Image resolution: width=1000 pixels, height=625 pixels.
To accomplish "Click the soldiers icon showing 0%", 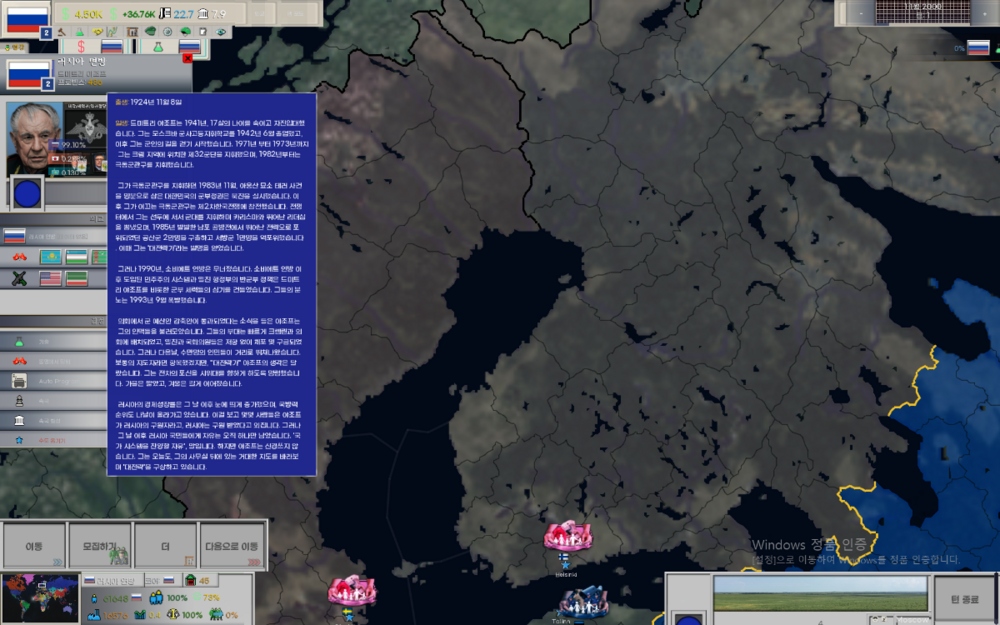I will pos(216,615).
